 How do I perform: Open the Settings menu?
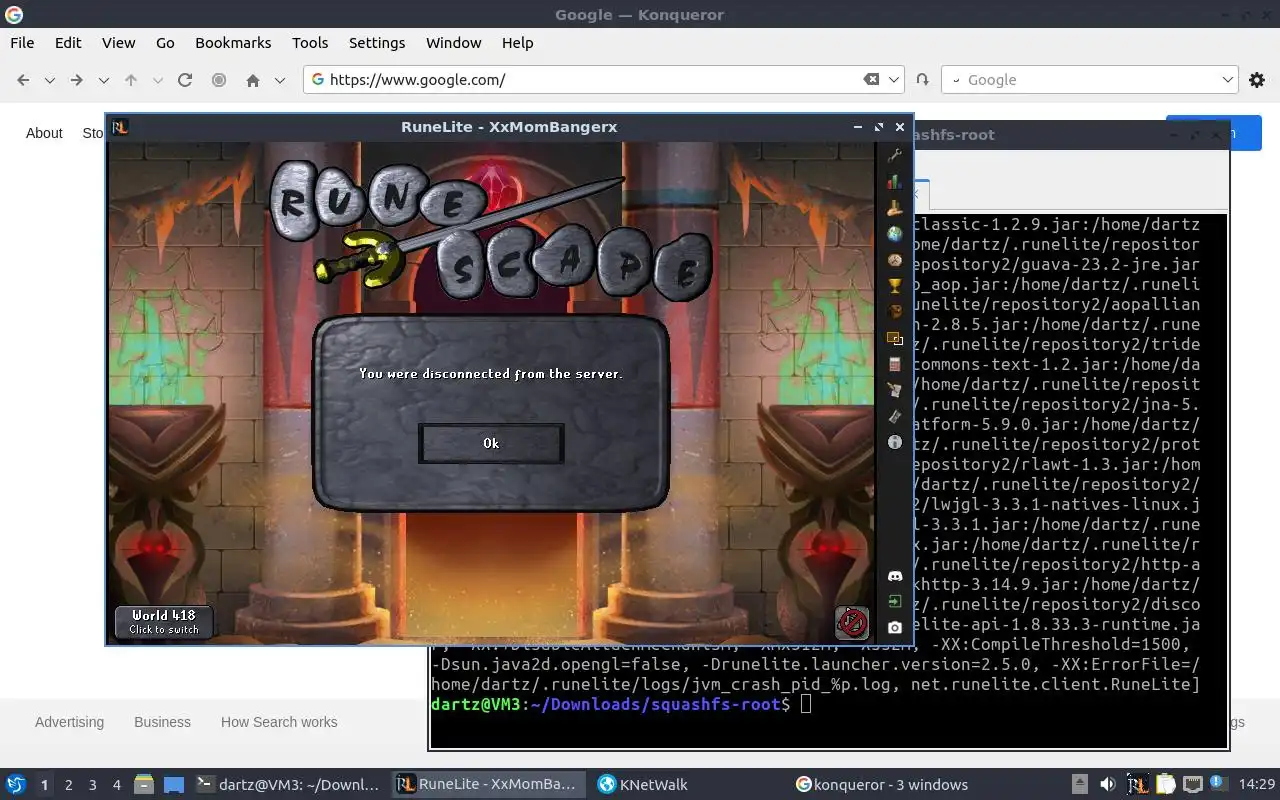377,43
